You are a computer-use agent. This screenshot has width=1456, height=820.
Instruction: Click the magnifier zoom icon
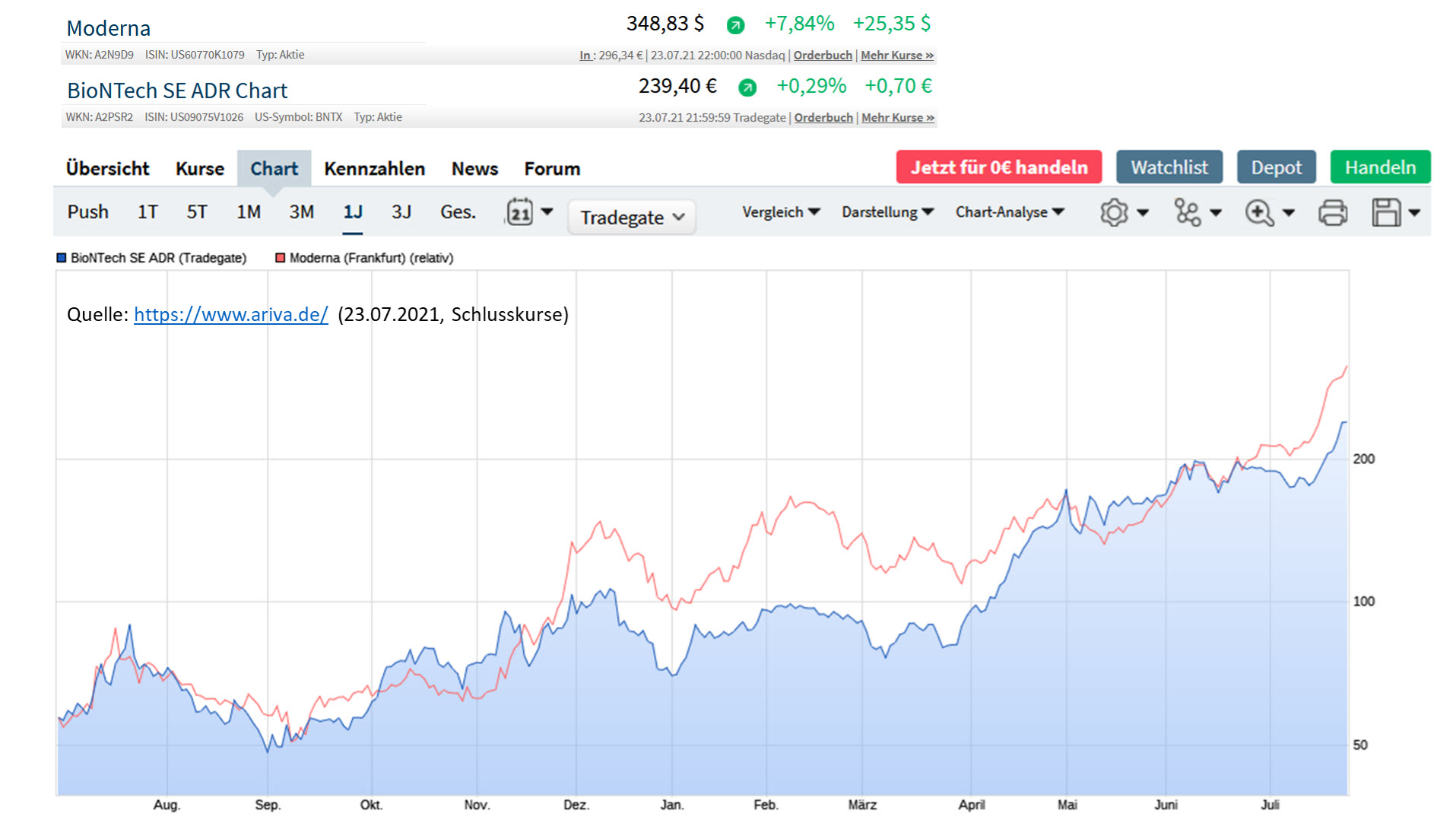coord(1259,212)
